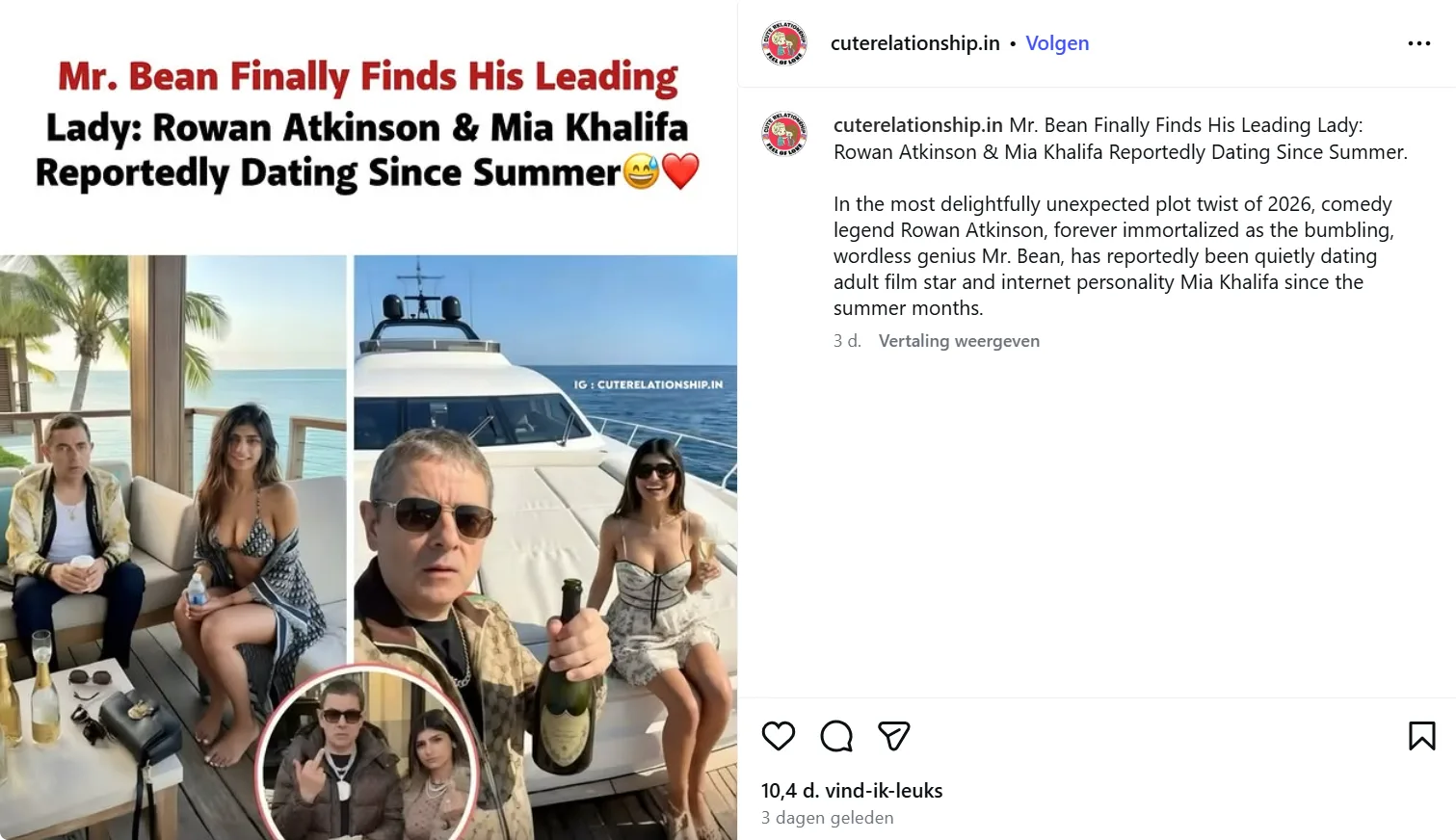Open the three-dot options menu
Screen dimensions: 1456x840
[1418, 42]
